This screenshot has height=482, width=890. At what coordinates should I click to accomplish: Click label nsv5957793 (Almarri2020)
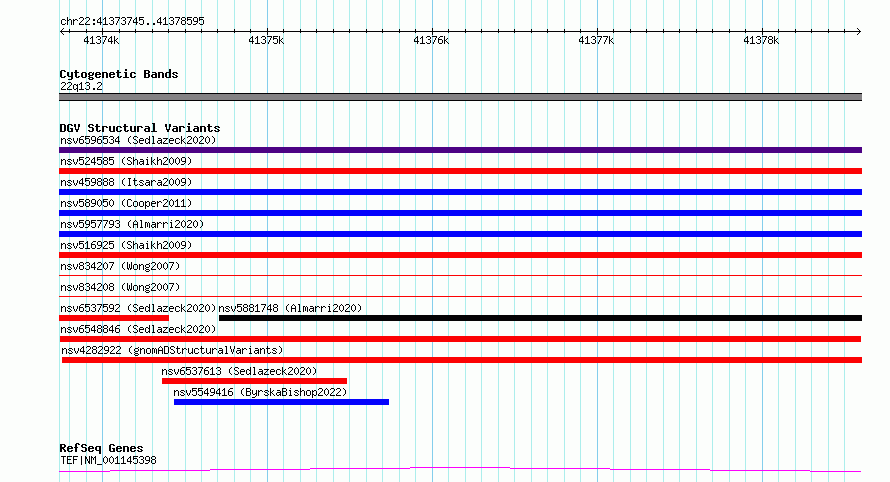click(x=132, y=224)
